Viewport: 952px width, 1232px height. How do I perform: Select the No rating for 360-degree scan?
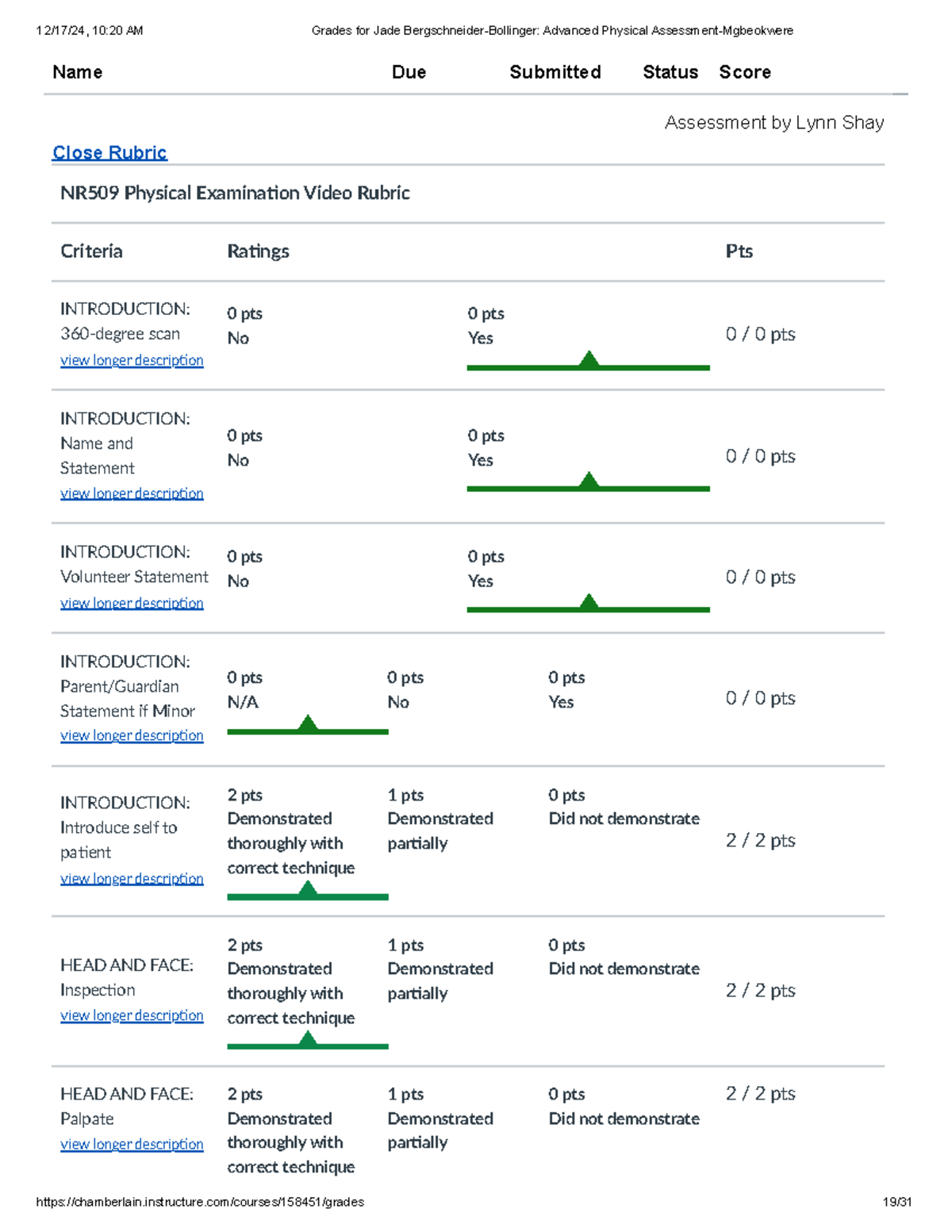[x=238, y=338]
